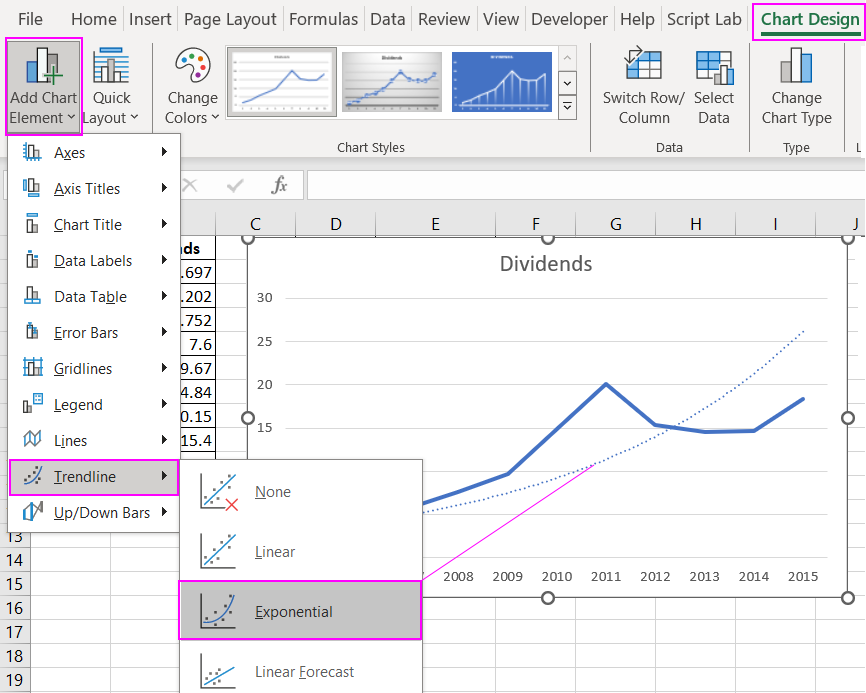Expand the chart styles gallery arrow
The width and height of the screenshot is (866, 693).
pyautogui.click(x=568, y=106)
